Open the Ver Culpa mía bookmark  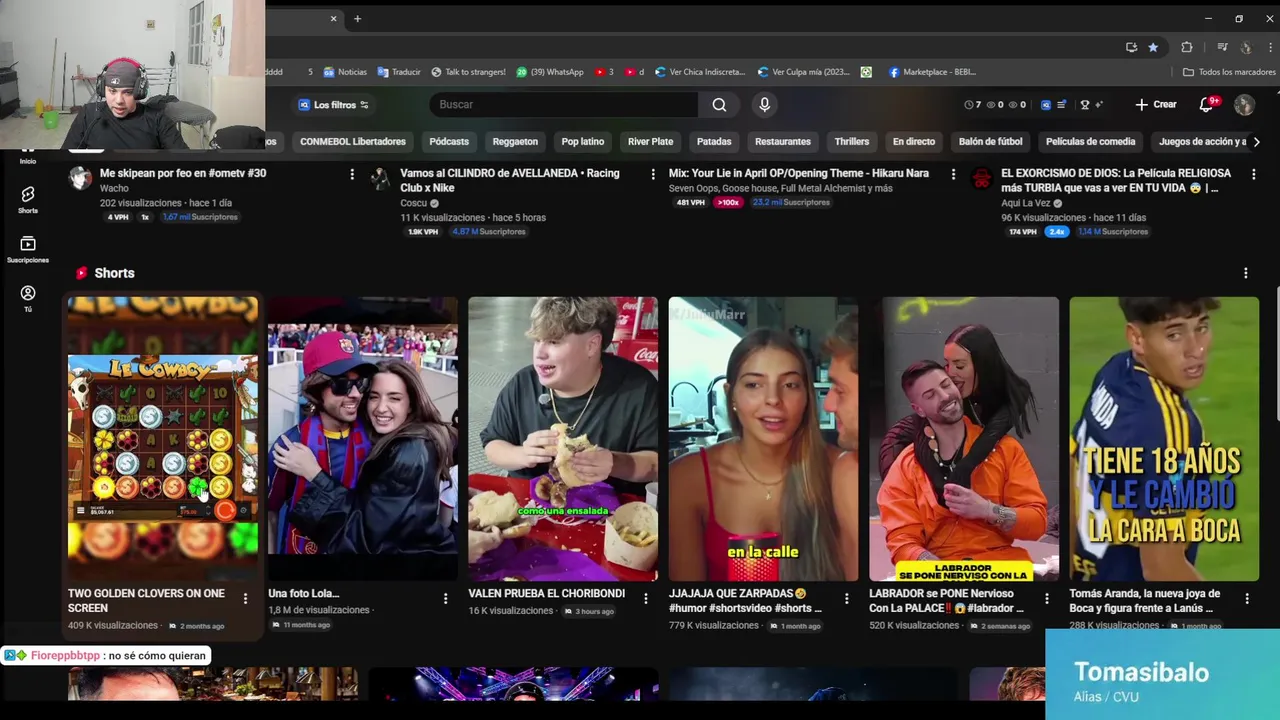click(804, 72)
